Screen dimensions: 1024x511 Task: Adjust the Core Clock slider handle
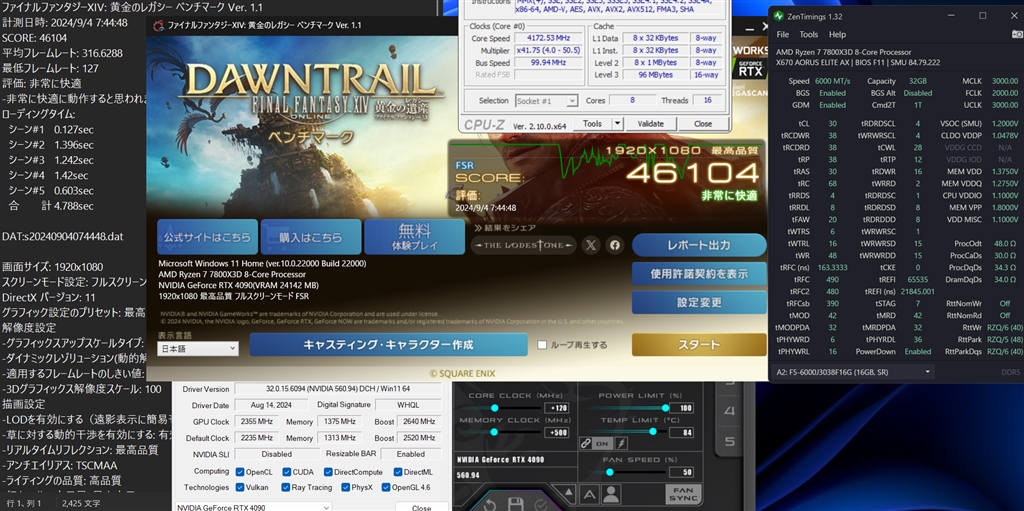pyautogui.click(x=494, y=408)
